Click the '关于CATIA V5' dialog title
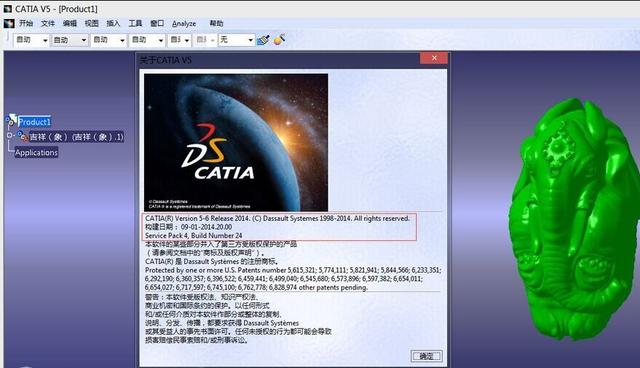 click(165, 60)
